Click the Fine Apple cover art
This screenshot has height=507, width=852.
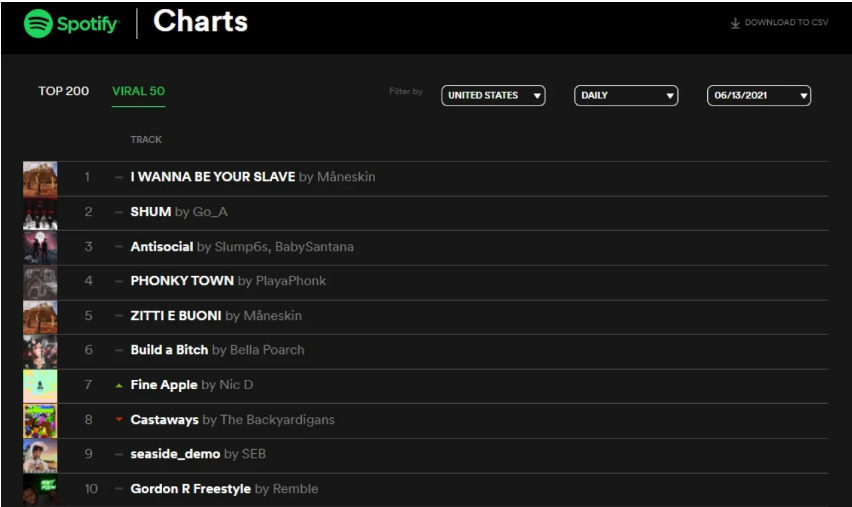tap(40, 386)
